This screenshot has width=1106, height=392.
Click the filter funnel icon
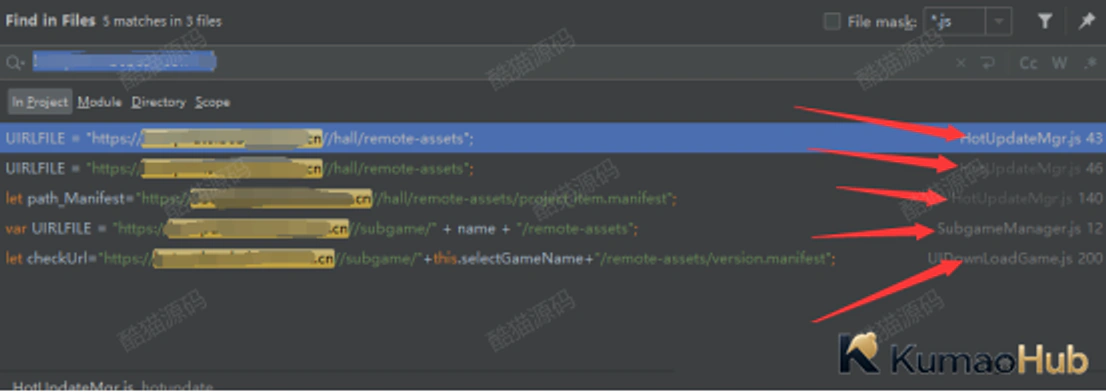pos(1045,22)
